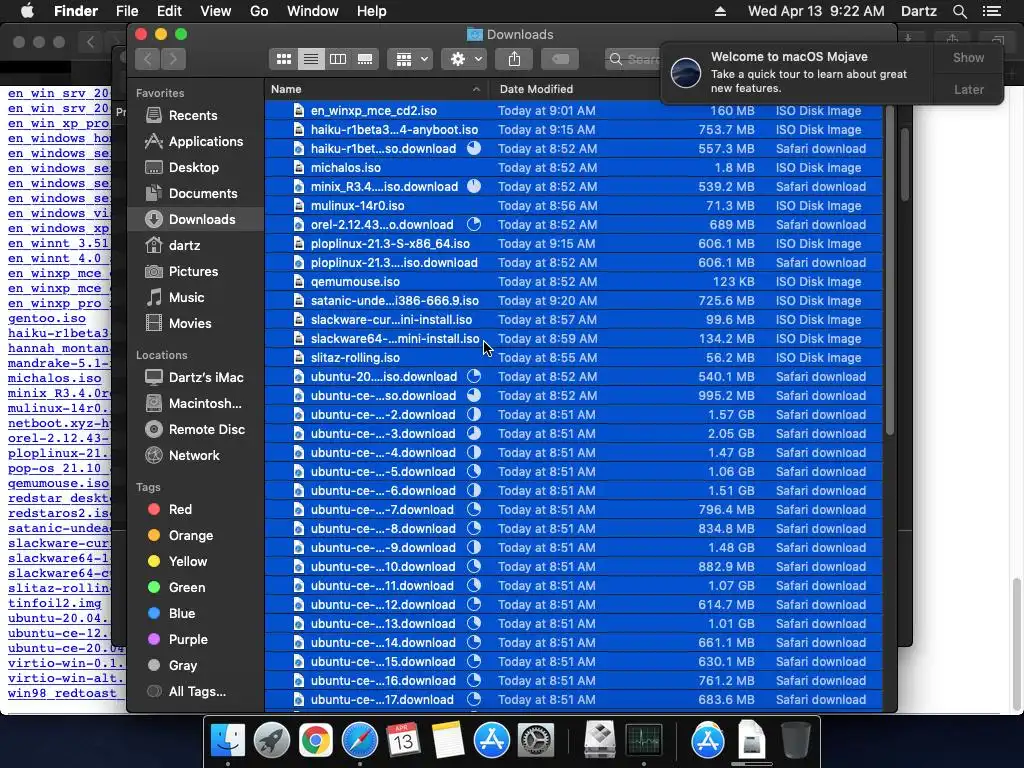The width and height of the screenshot is (1024, 768).
Task: Open the Trash in the Dock
Action: [x=796, y=740]
